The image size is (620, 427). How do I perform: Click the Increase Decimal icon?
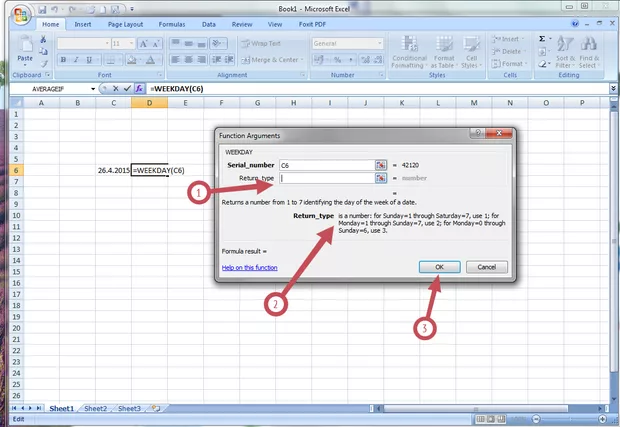pyautogui.click(x=365, y=60)
